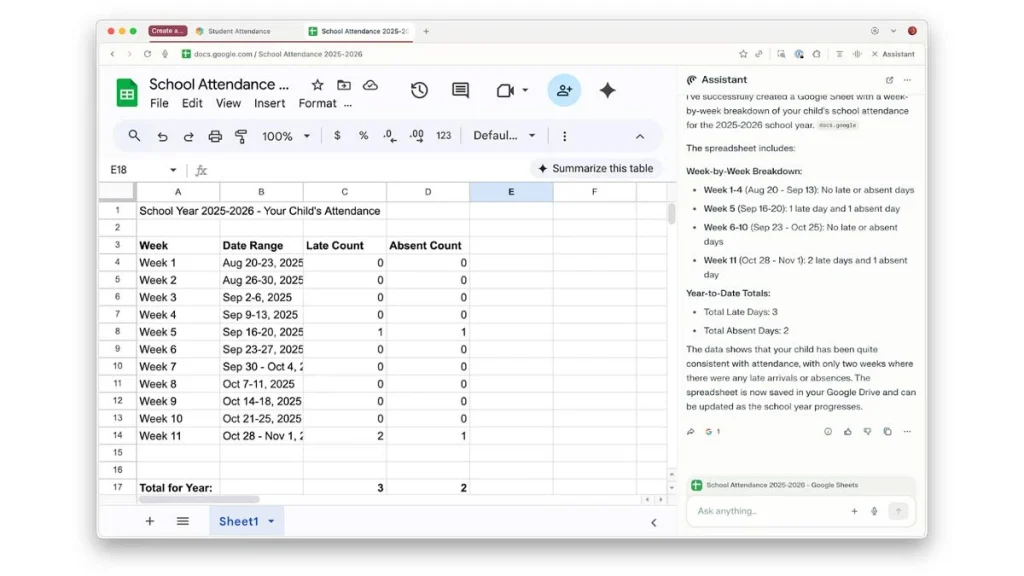Open the version history clock icon
This screenshot has width=1024, height=576.
tap(419, 90)
